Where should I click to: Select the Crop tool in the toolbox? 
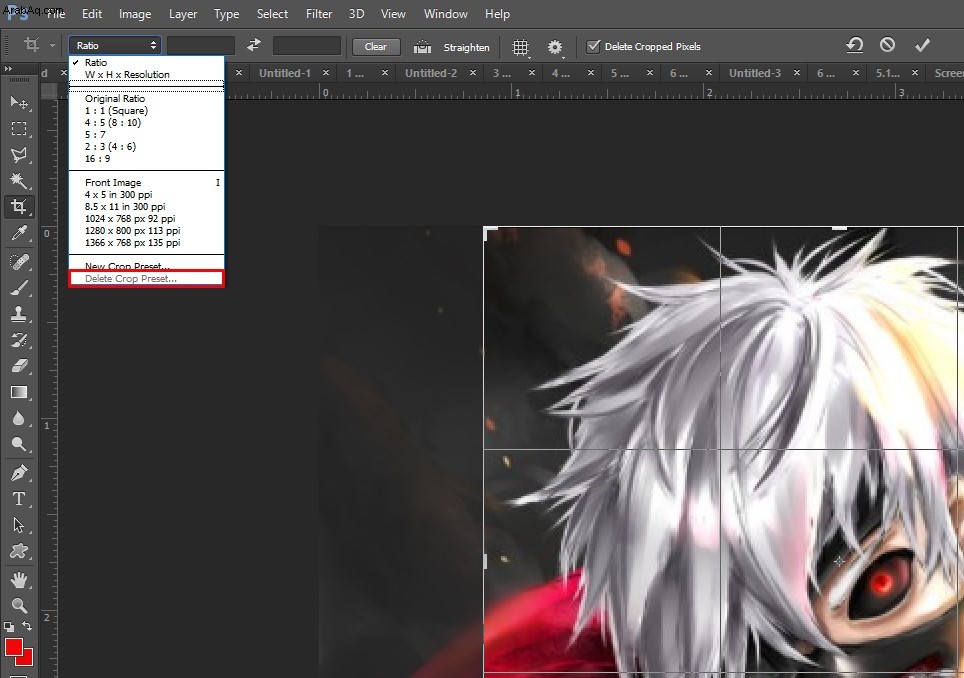click(19, 207)
